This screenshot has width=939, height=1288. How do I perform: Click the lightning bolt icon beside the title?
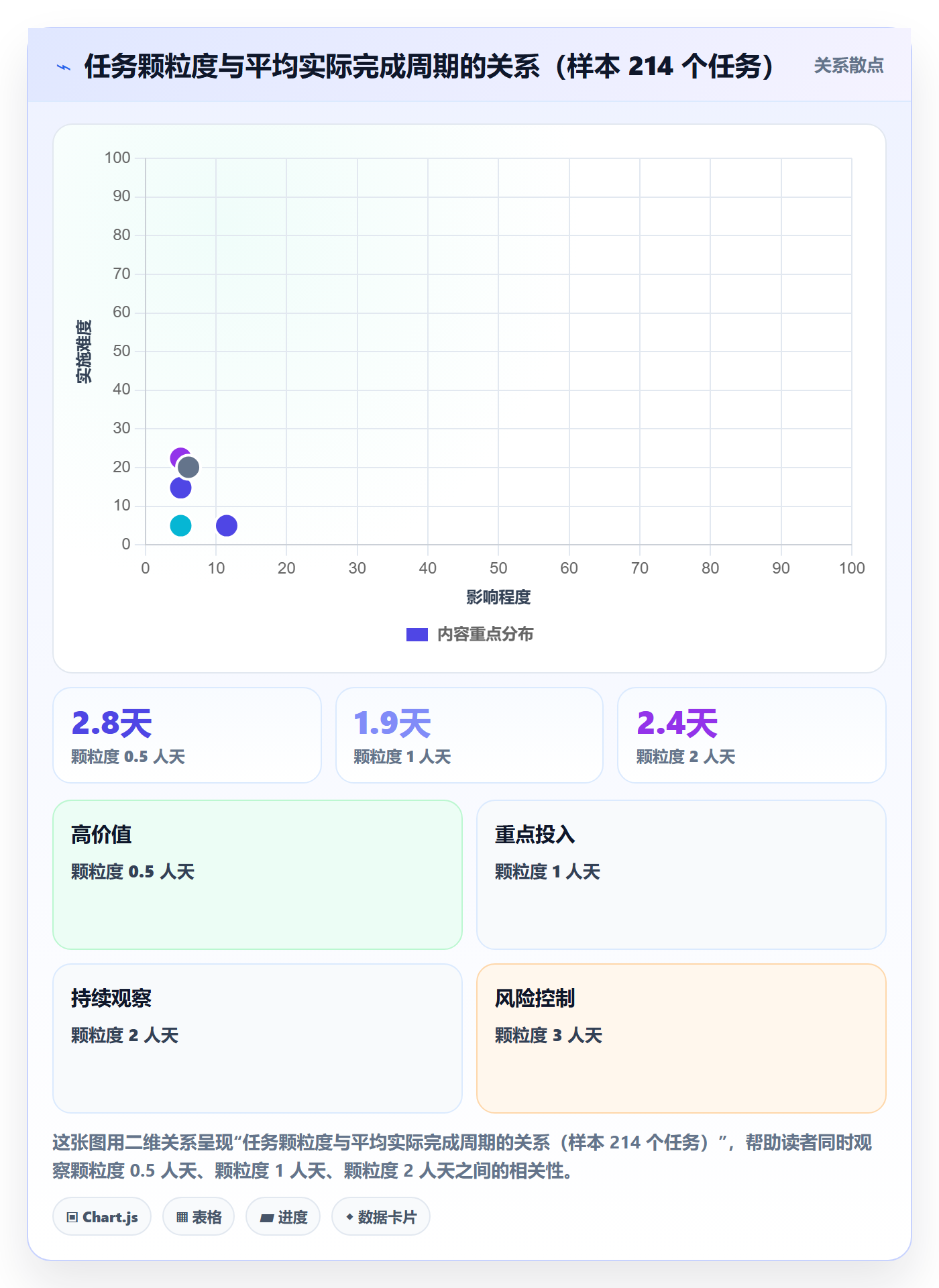(64, 67)
